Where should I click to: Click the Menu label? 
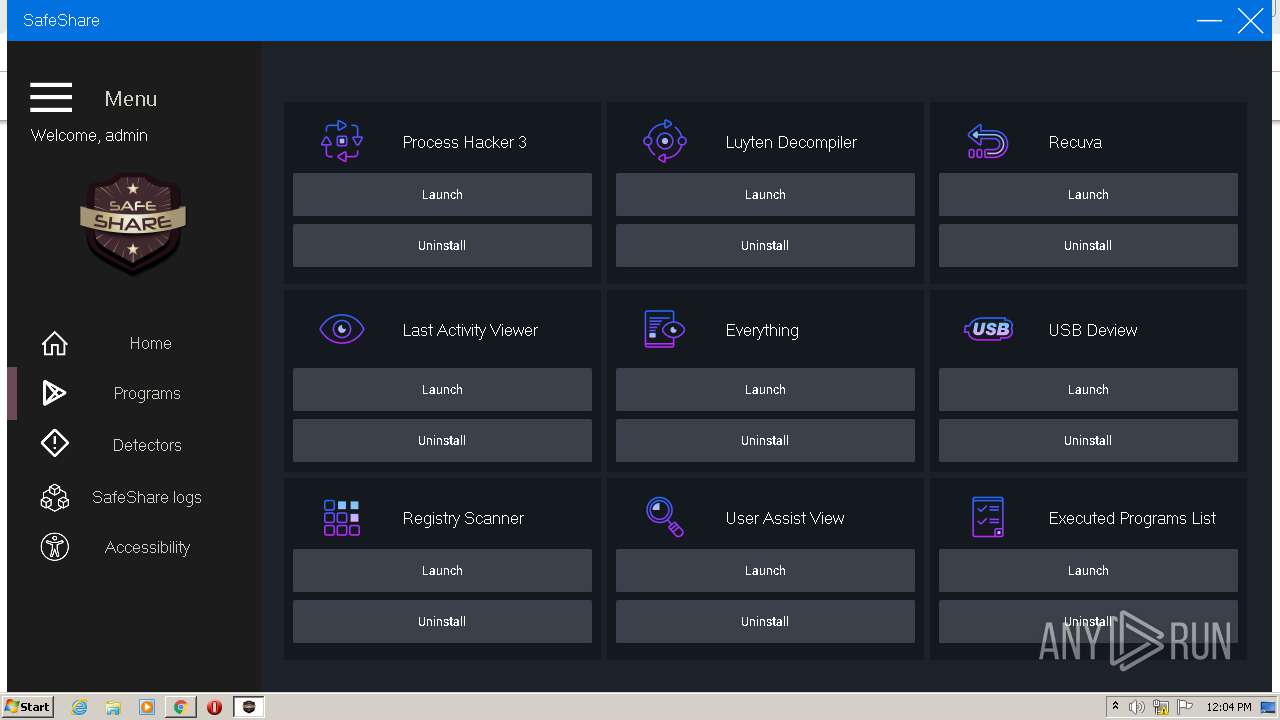coord(131,98)
